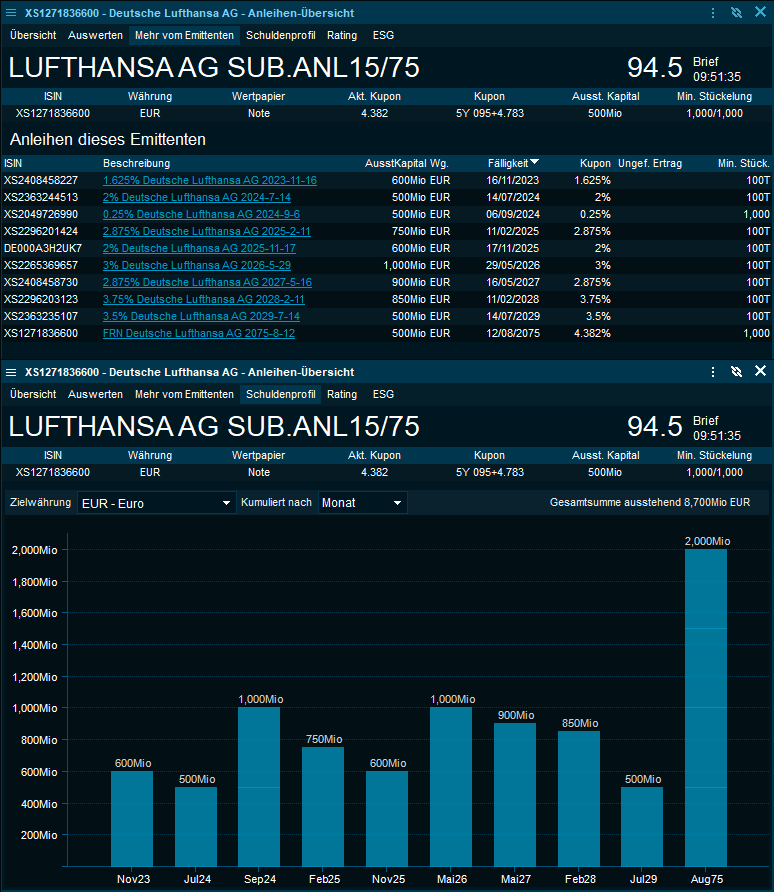Click the three-dot options icon in the bottom window
The width and height of the screenshot is (774, 892).
(x=712, y=372)
